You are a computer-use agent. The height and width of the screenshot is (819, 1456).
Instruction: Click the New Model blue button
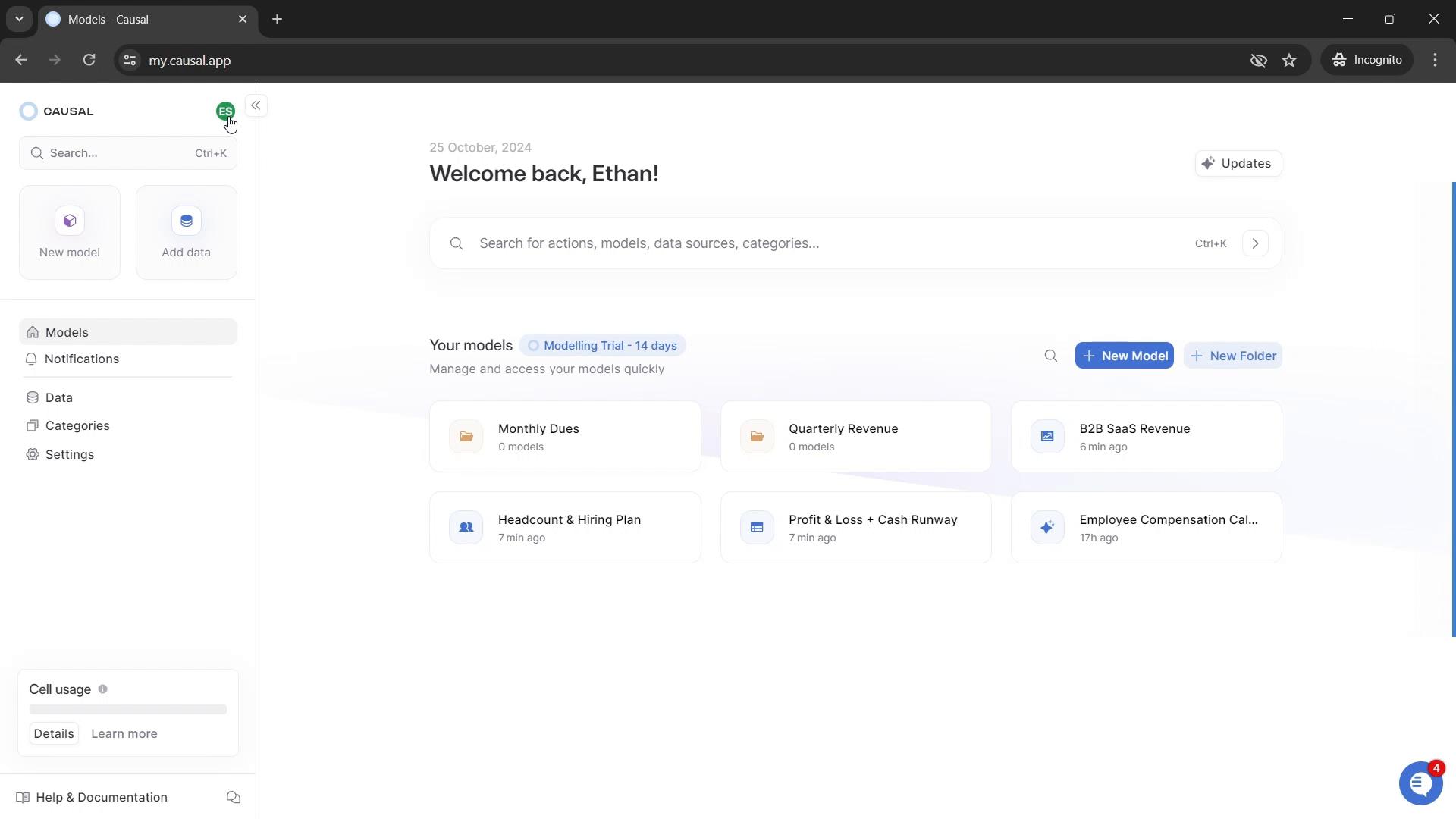(1124, 355)
